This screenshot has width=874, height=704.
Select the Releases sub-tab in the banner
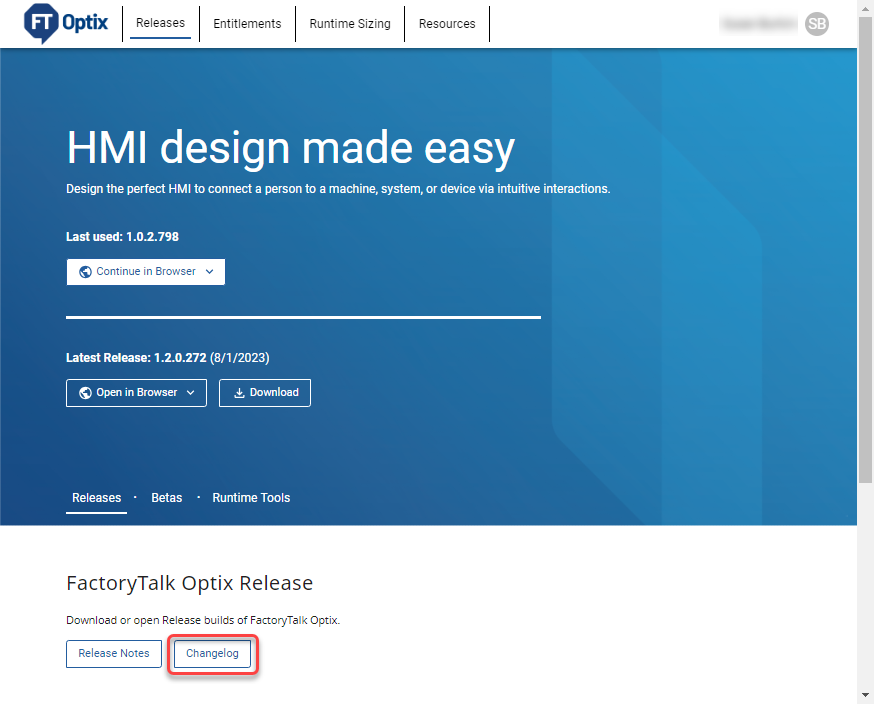coord(96,498)
